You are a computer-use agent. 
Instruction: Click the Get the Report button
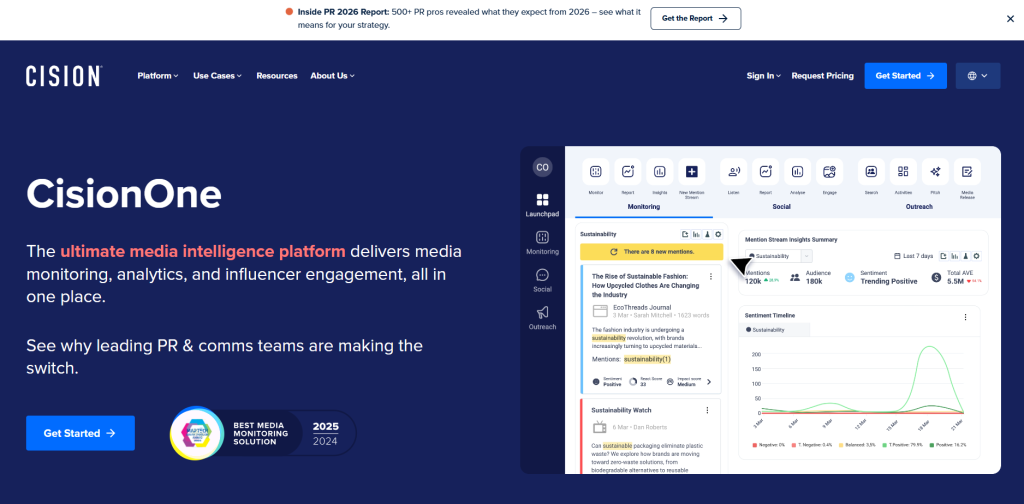click(696, 18)
